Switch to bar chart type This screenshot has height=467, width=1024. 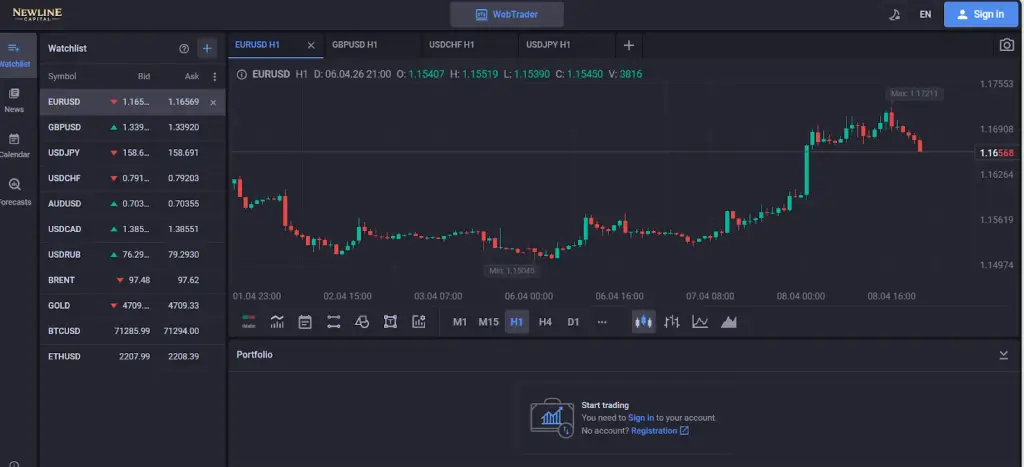tap(672, 322)
